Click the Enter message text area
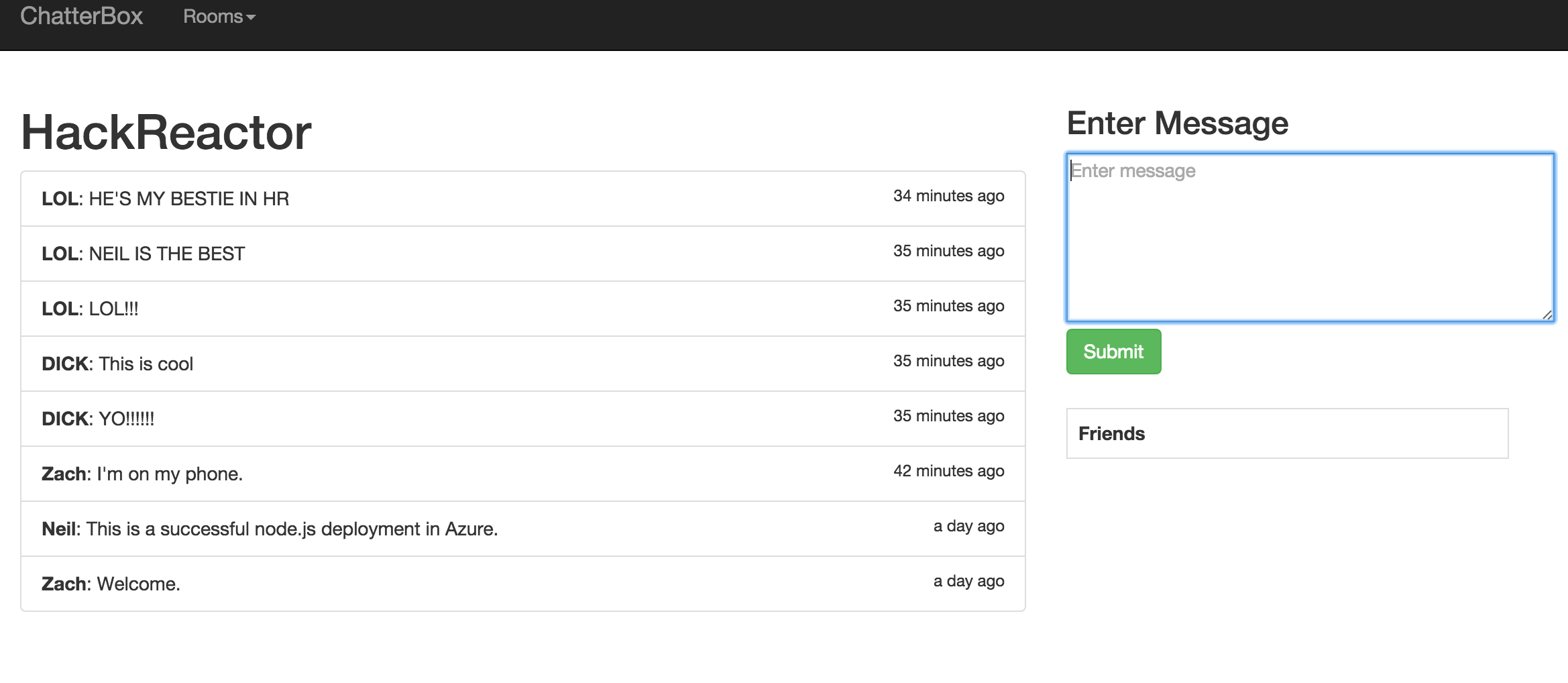 (1310, 238)
